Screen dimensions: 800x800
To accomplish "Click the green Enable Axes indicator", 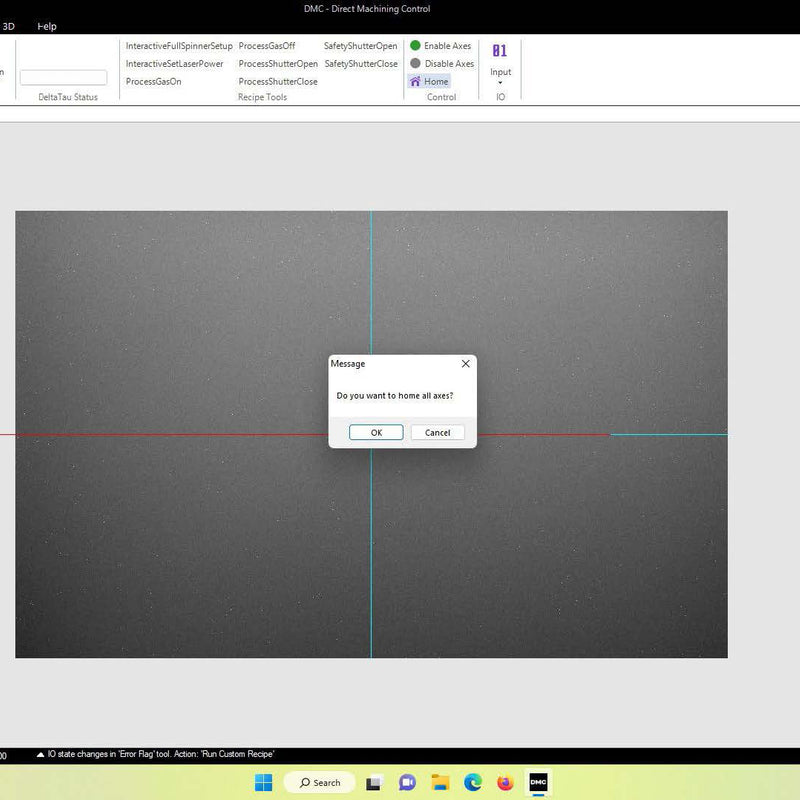I will pos(415,46).
